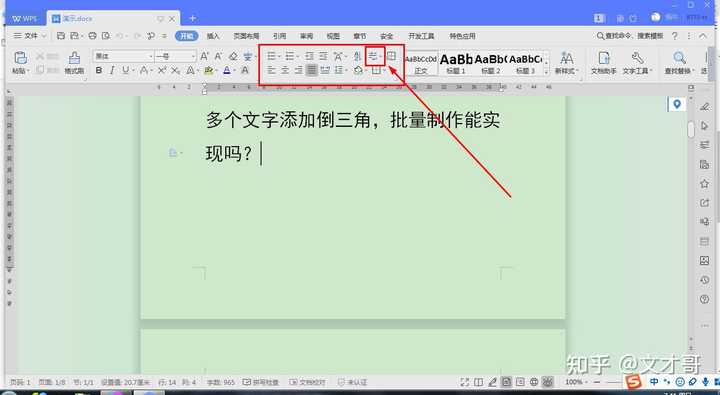Screen dimensions: 720x395
Task: Click the character shading A icon
Action: pos(245,70)
